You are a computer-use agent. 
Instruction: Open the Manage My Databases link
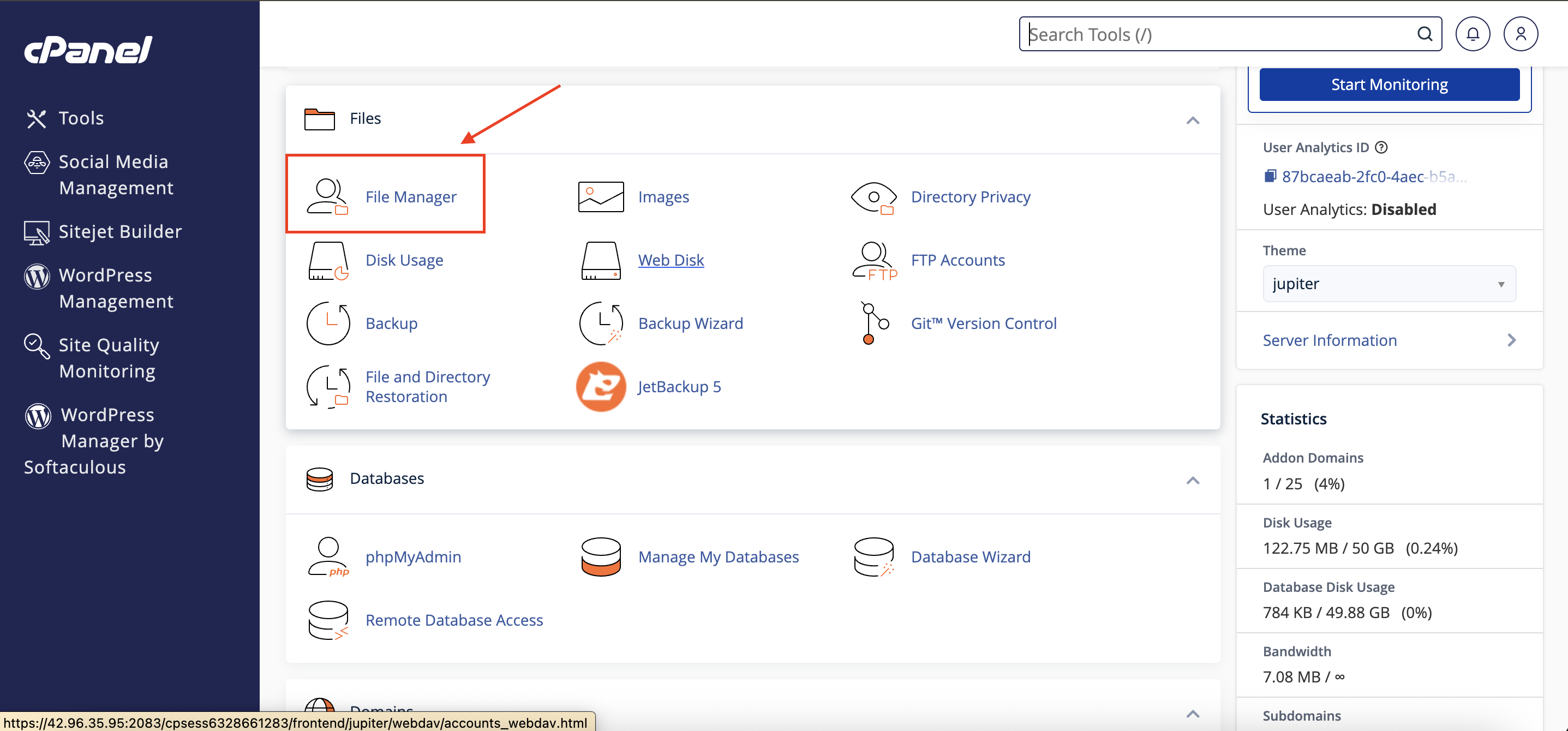coord(719,556)
